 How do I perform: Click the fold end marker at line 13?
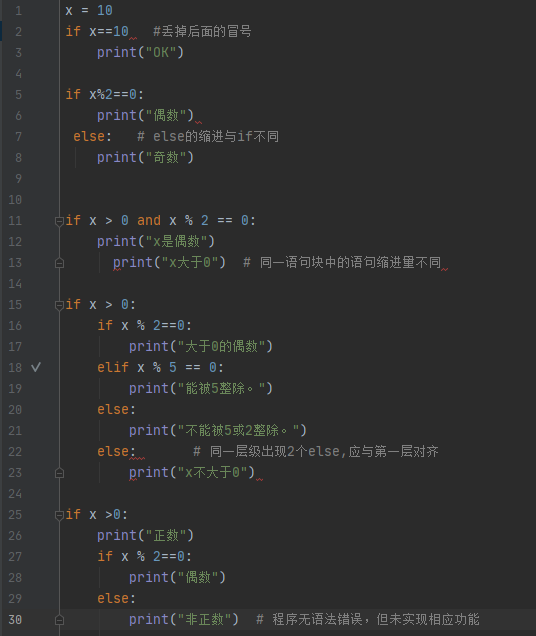click(59, 263)
